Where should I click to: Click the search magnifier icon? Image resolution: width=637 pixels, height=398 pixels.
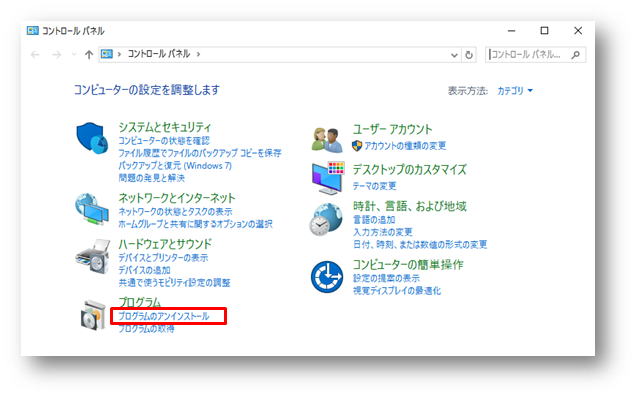[575, 55]
